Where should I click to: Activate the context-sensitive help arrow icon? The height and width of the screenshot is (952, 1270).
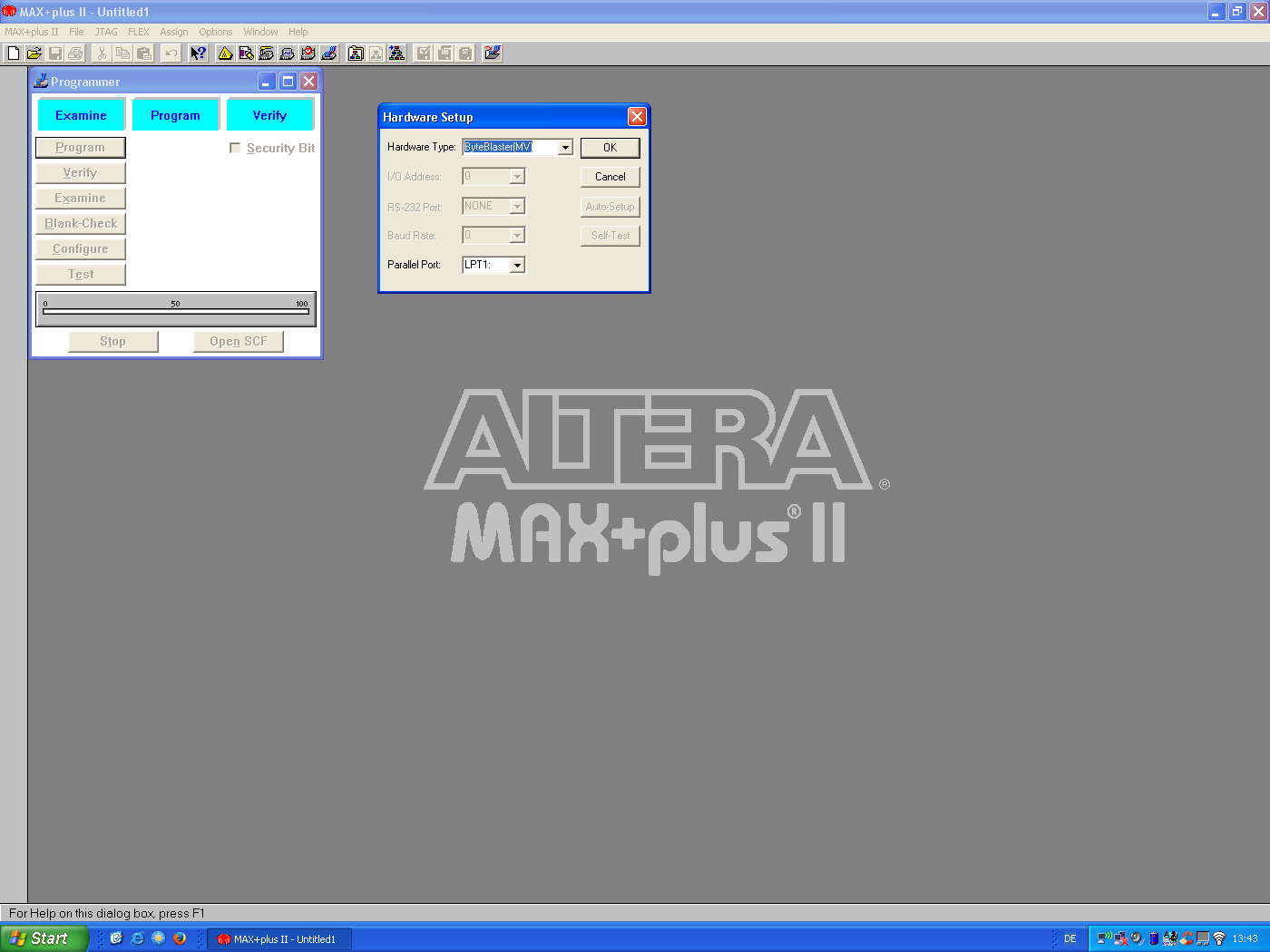pos(198,53)
